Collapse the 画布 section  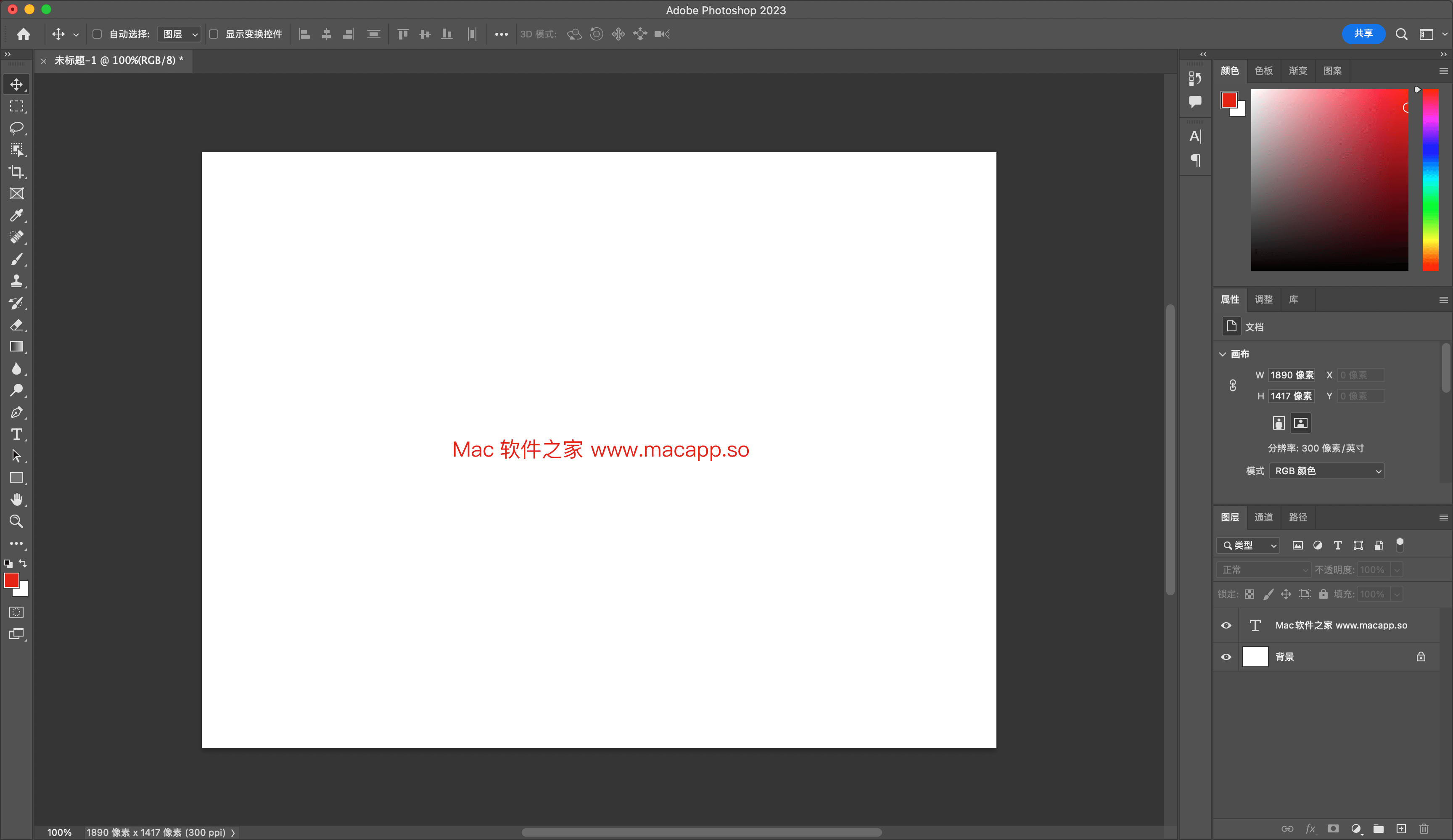[x=1222, y=354]
